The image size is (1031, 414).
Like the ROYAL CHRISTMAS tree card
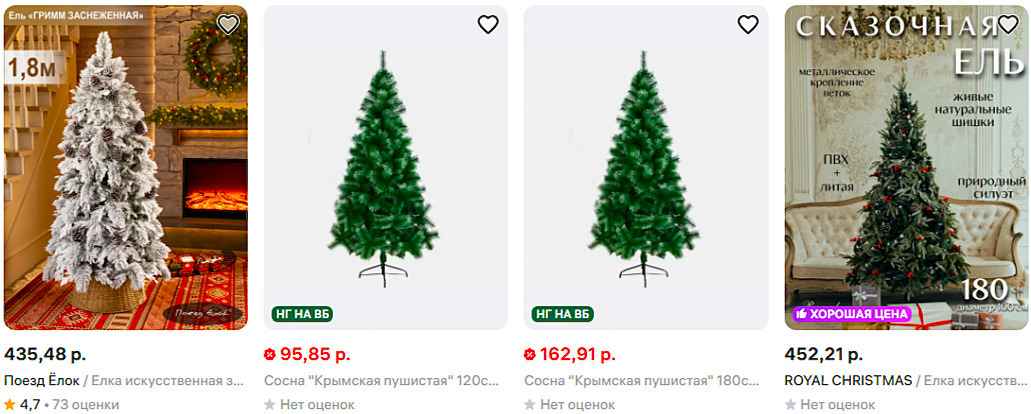click(x=1007, y=24)
